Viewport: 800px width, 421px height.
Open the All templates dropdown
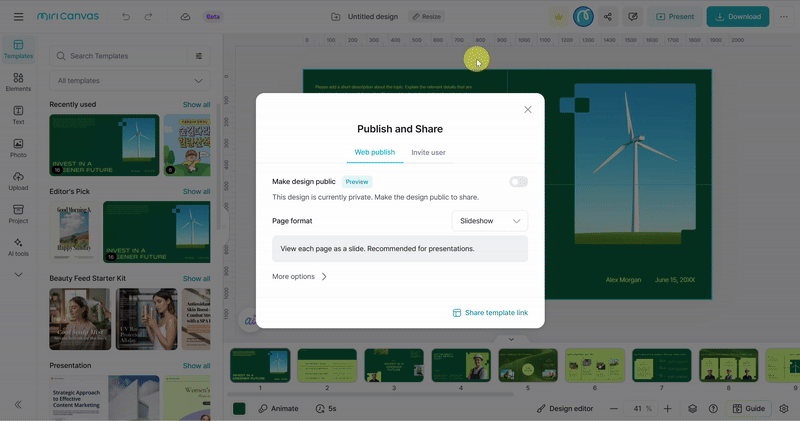[130, 81]
